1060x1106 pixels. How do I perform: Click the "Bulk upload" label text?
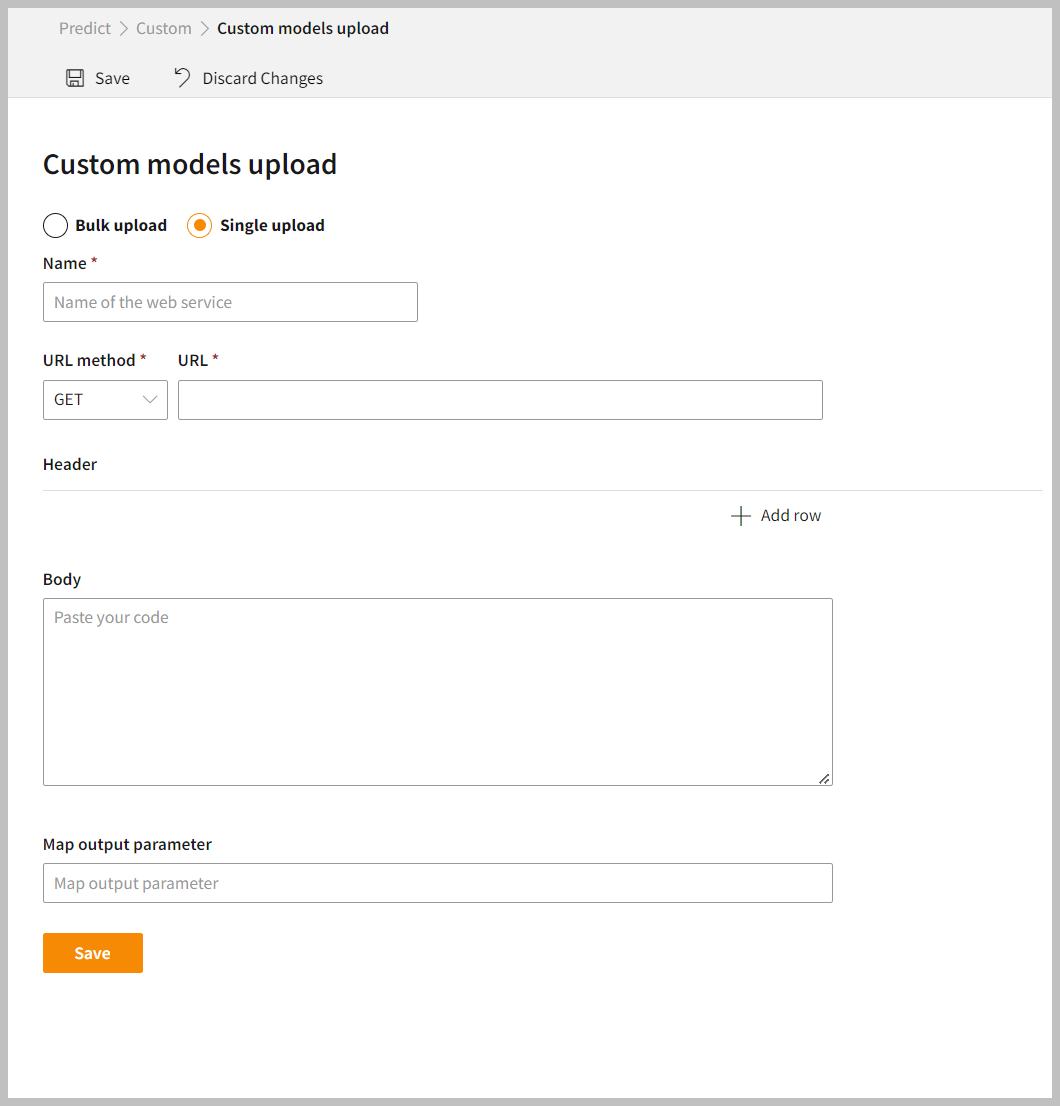tap(121, 226)
